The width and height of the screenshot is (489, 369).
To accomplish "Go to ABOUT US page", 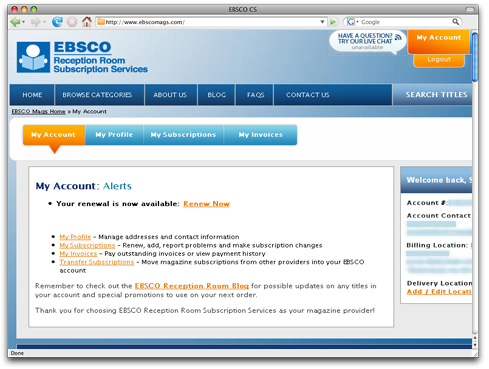I will coord(170,95).
